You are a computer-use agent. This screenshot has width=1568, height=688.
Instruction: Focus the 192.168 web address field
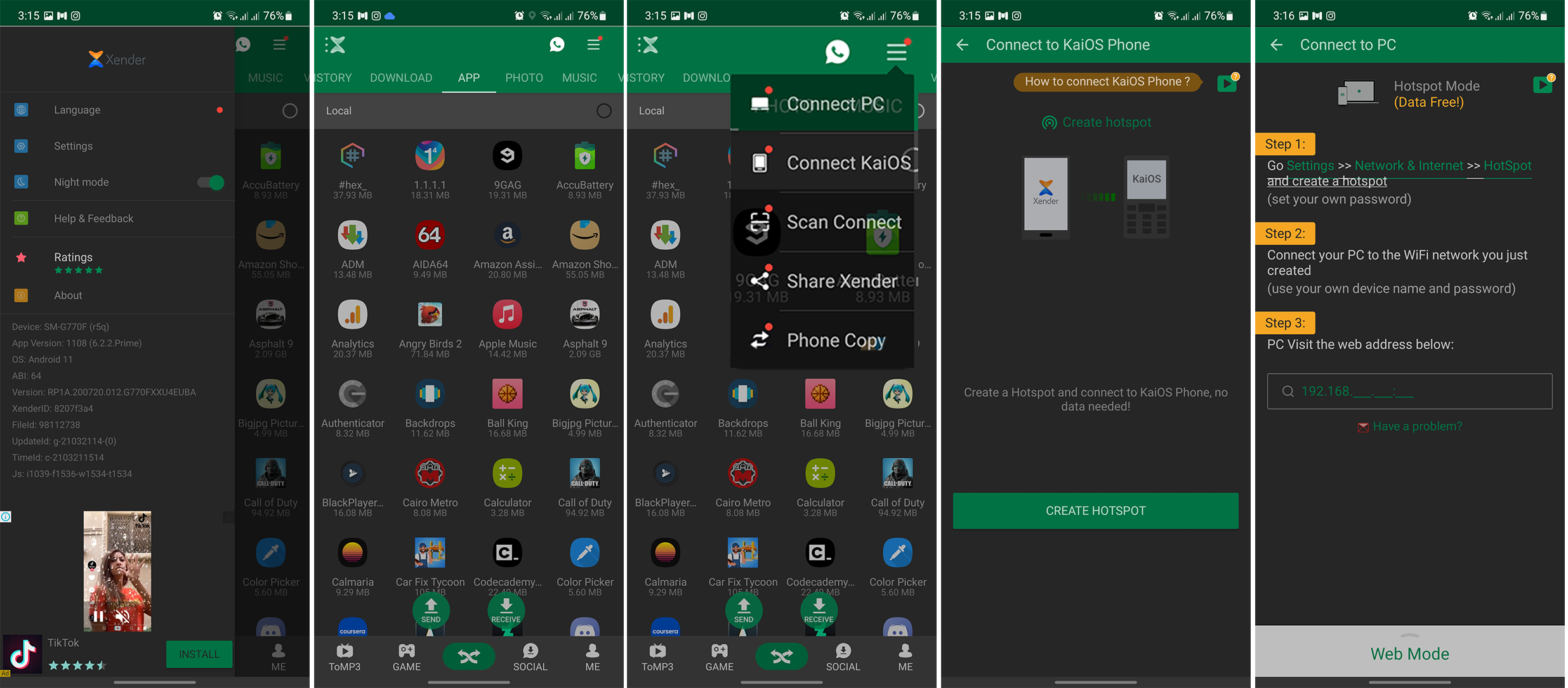point(1409,391)
